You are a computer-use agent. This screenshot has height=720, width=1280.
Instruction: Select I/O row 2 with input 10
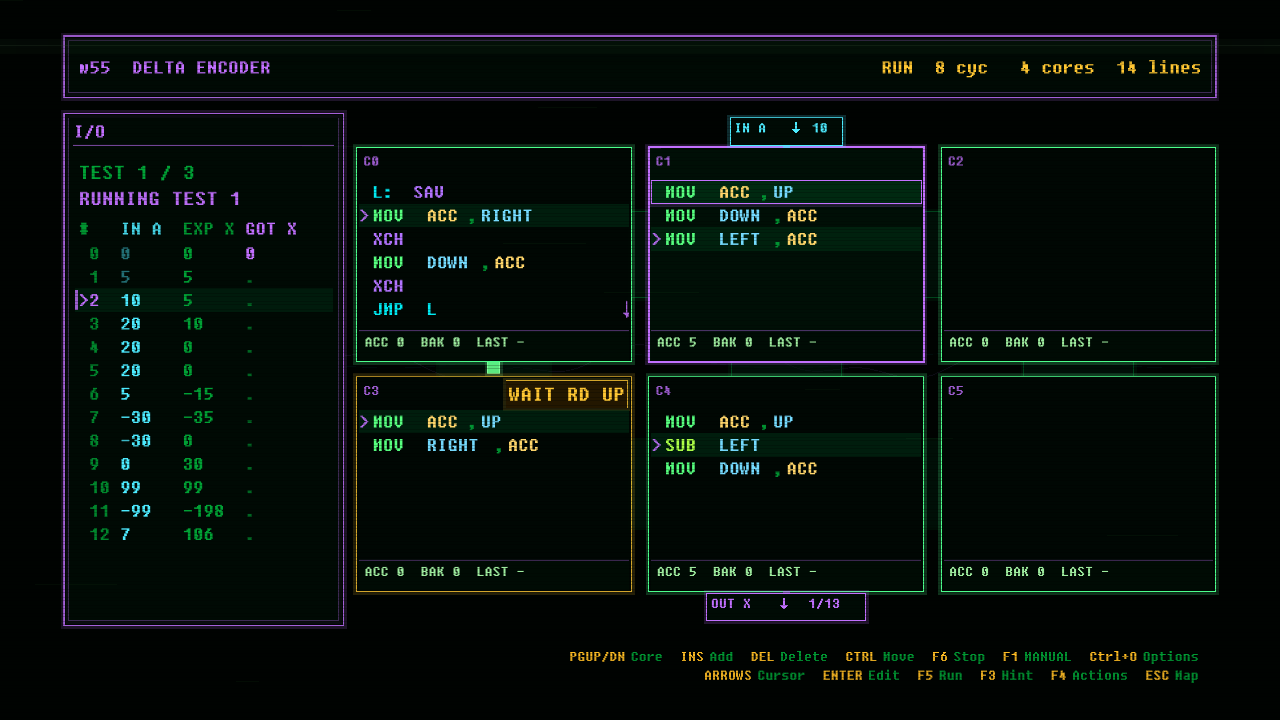(204, 300)
